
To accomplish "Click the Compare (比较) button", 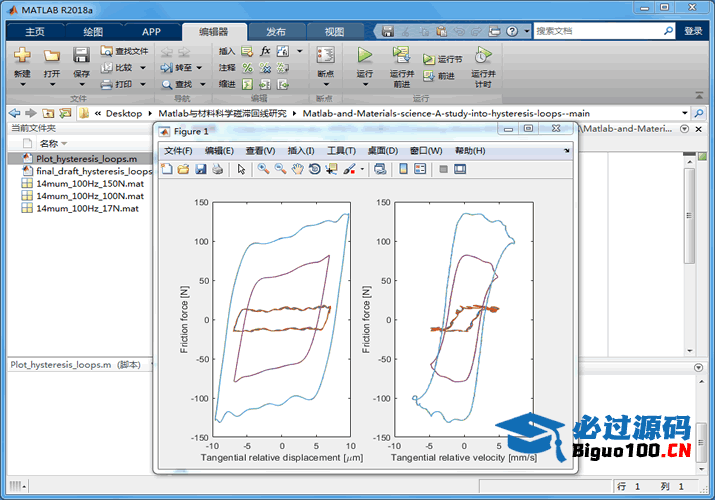I will pos(118,67).
